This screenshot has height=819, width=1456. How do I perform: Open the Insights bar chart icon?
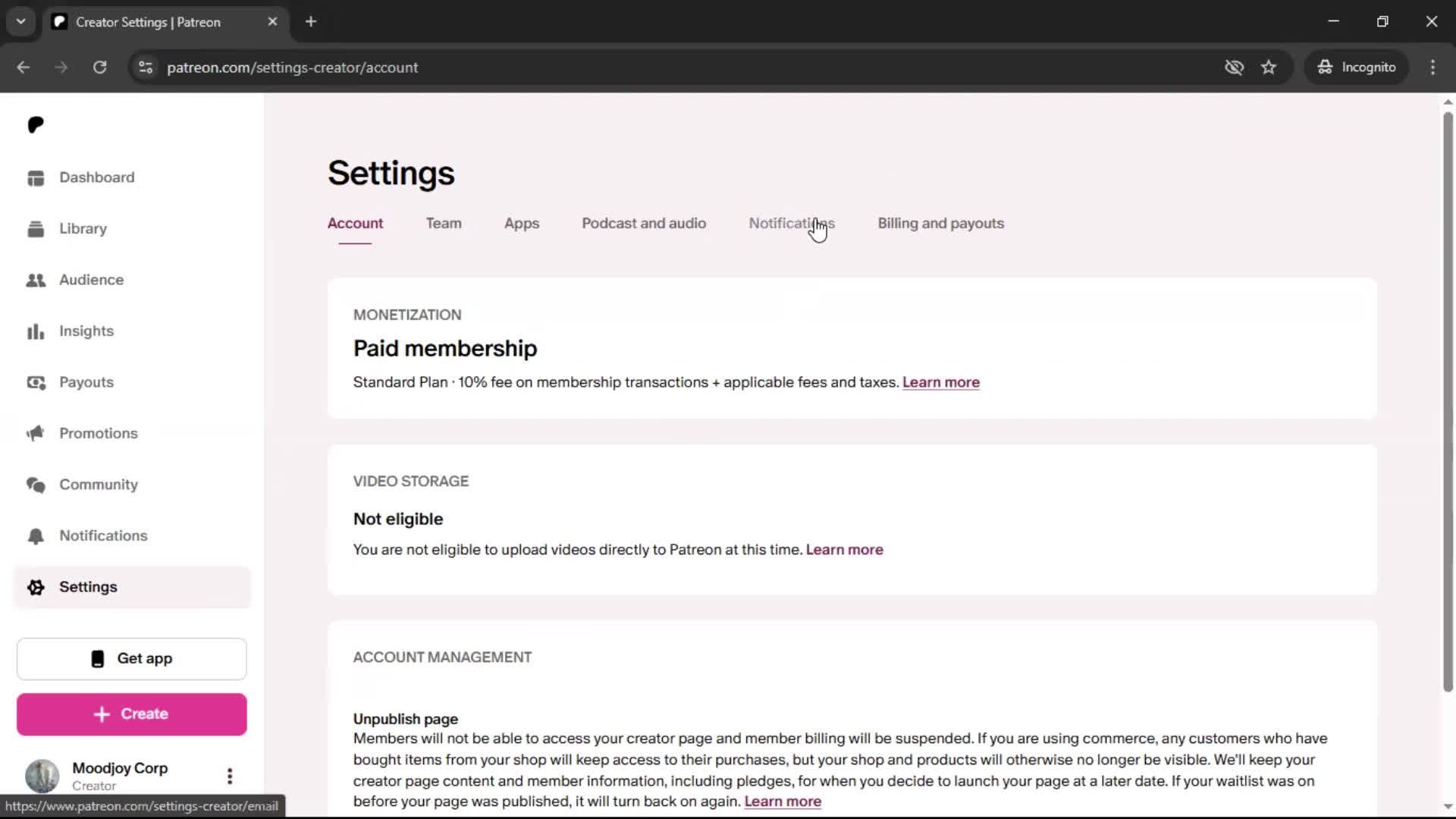36,331
